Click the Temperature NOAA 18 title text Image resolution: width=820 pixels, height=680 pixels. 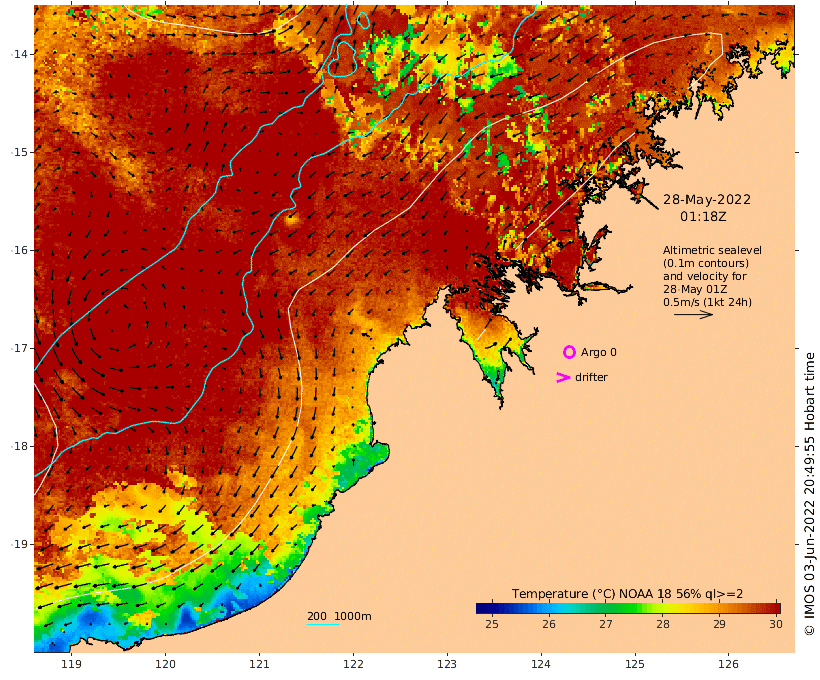pyautogui.click(x=627, y=594)
